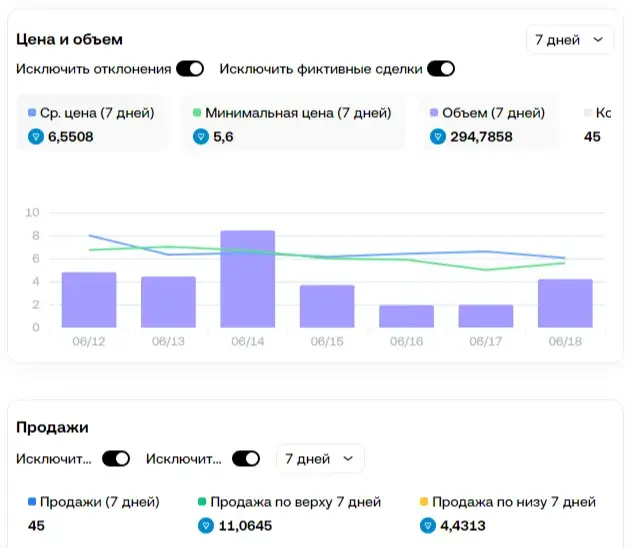This screenshot has height=548, width=633.
Task: Open '7 дней' dropdown in Продажи section
Action: click(x=320, y=459)
